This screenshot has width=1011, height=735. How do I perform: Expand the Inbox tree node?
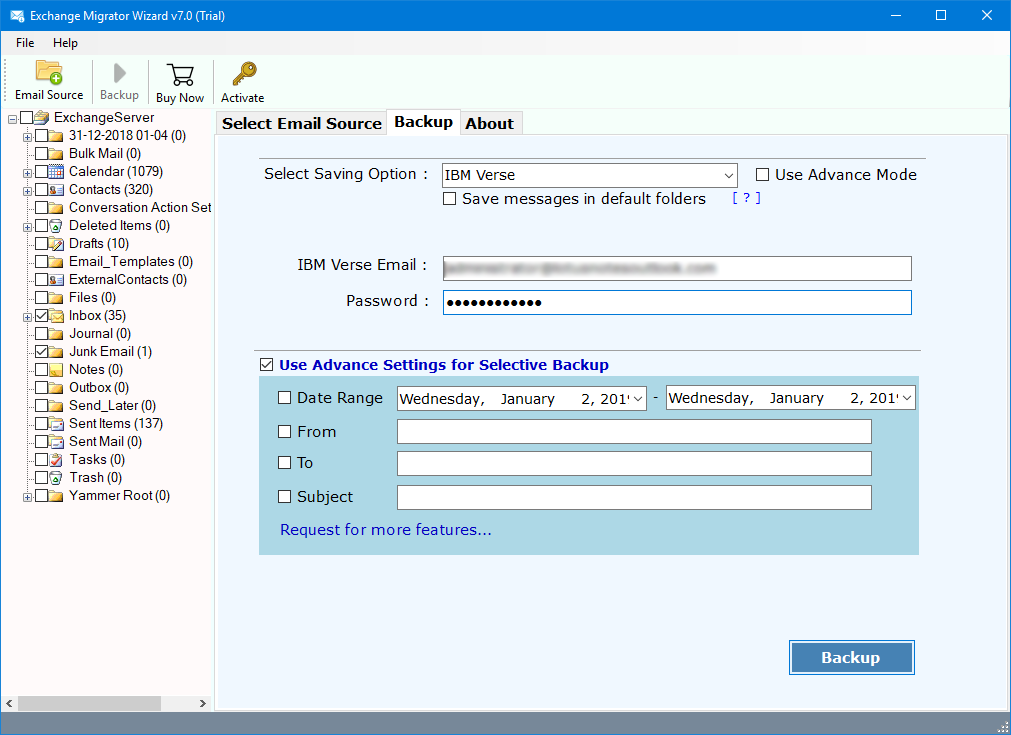pos(27,318)
